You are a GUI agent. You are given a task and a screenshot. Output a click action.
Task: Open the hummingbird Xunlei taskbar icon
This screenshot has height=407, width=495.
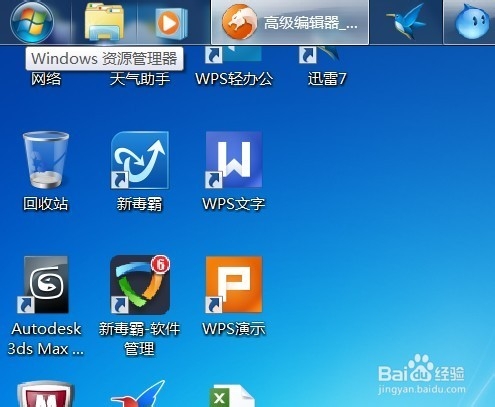(406, 22)
